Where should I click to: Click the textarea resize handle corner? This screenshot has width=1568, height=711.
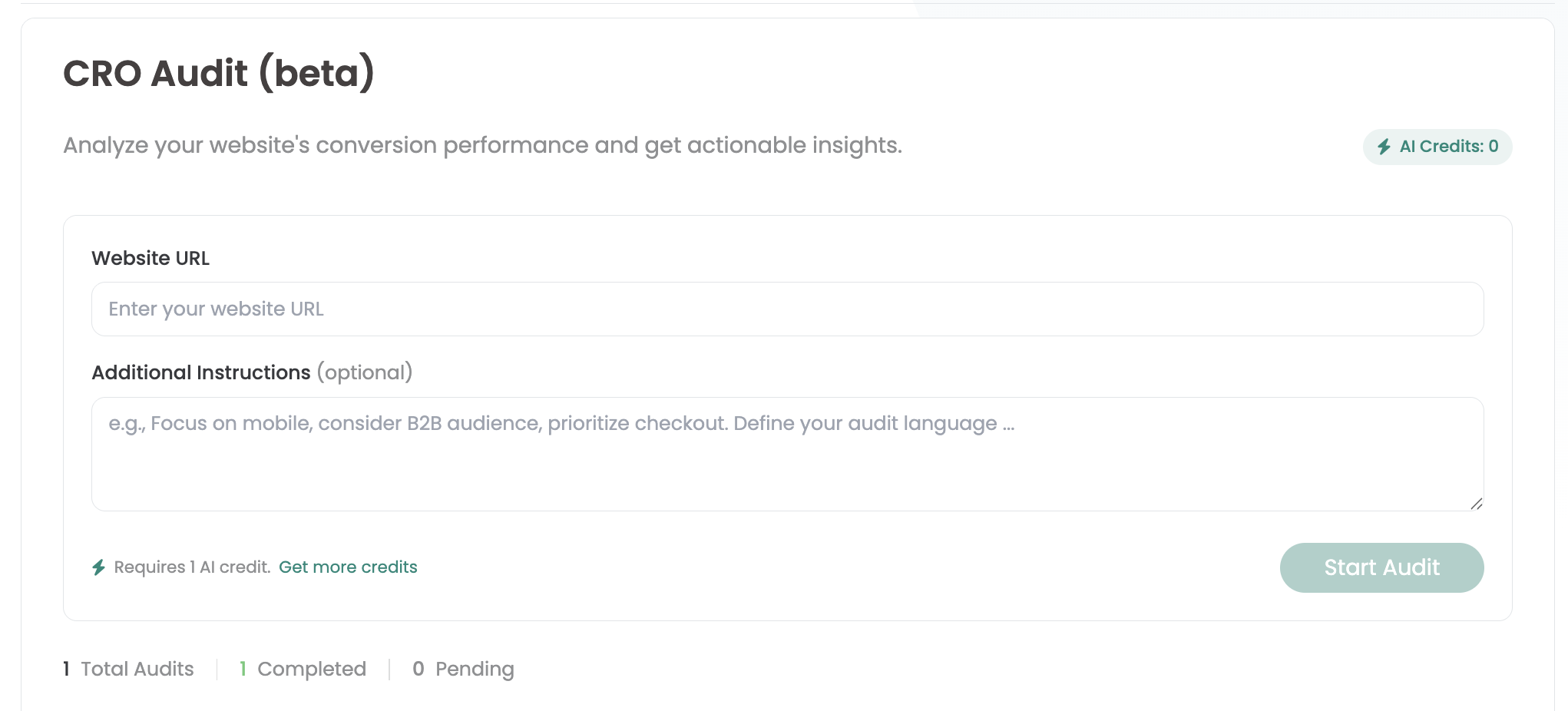click(x=1476, y=504)
